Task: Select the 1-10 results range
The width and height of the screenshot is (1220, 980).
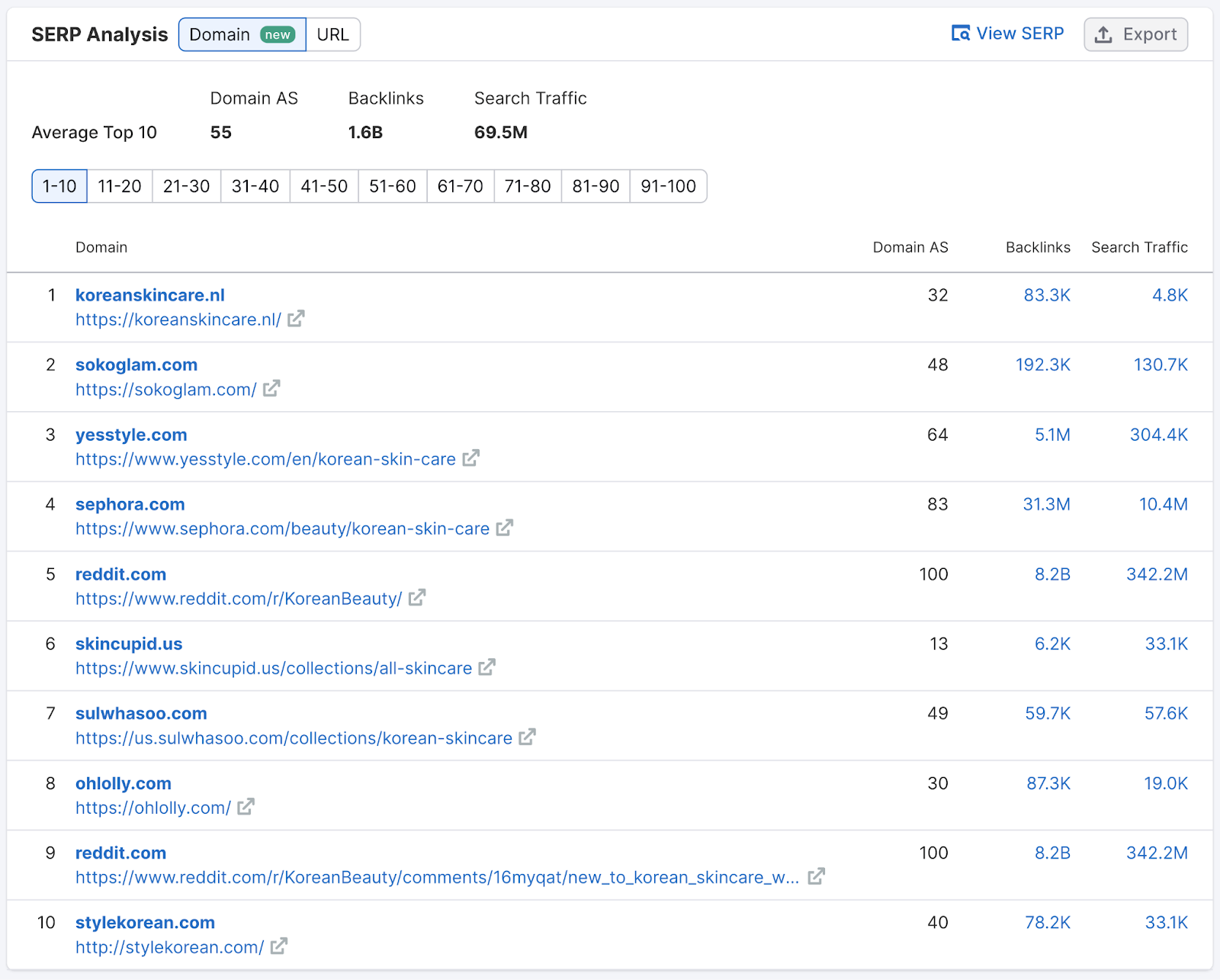Action: pos(59,186)
